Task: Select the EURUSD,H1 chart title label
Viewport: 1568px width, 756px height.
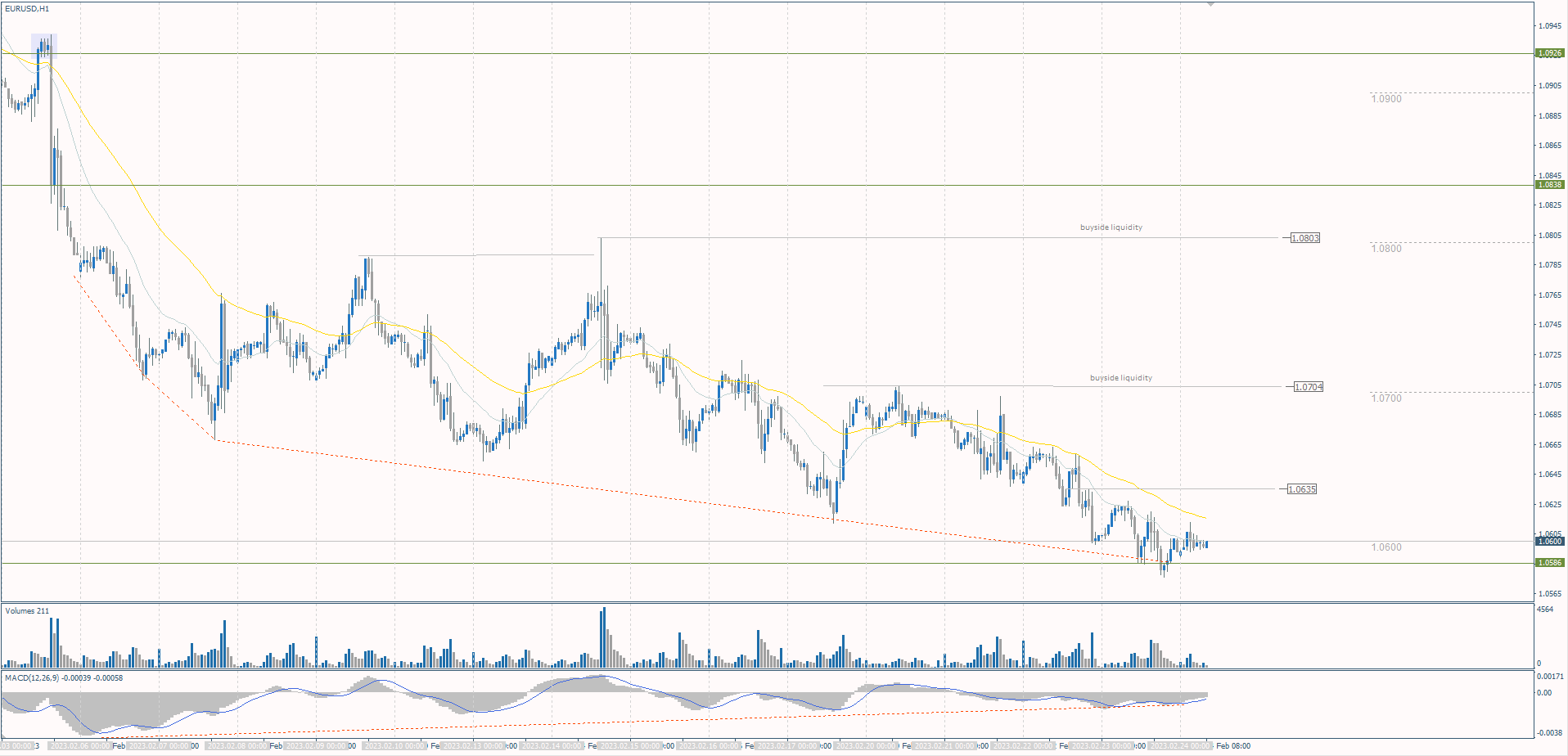Action: click(27, 9)
